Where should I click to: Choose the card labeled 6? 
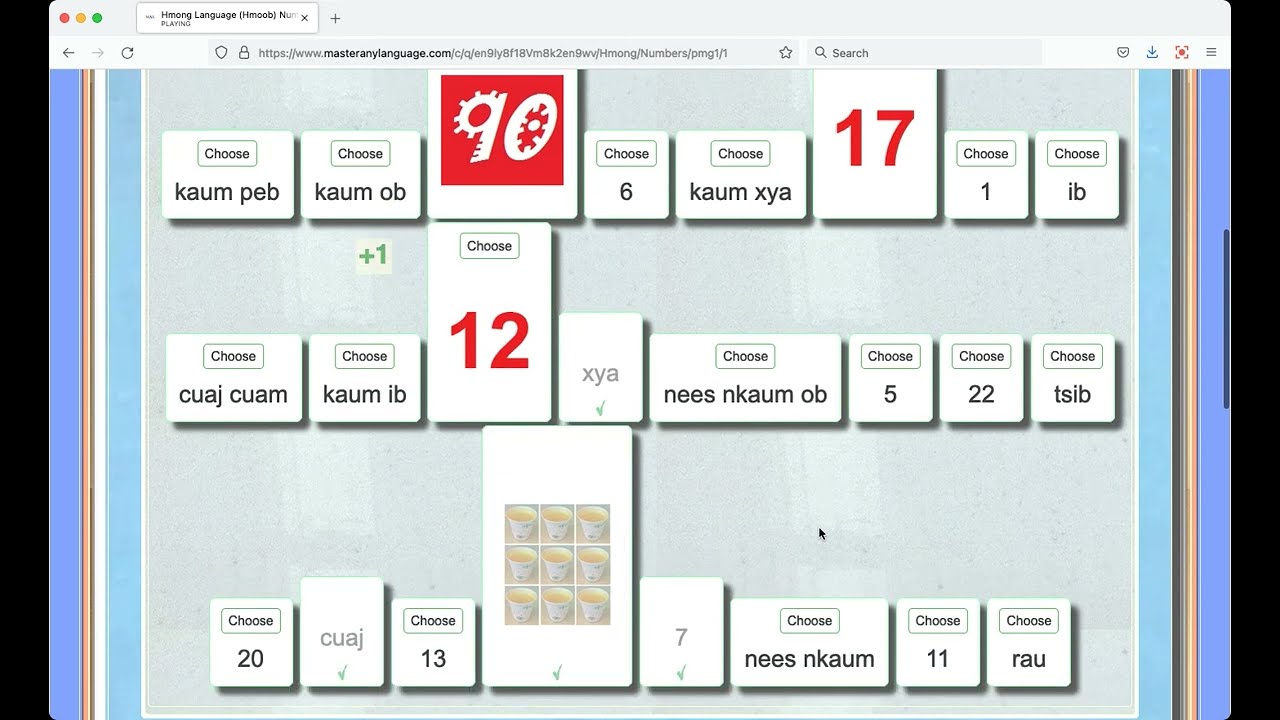tap(626, 154)
